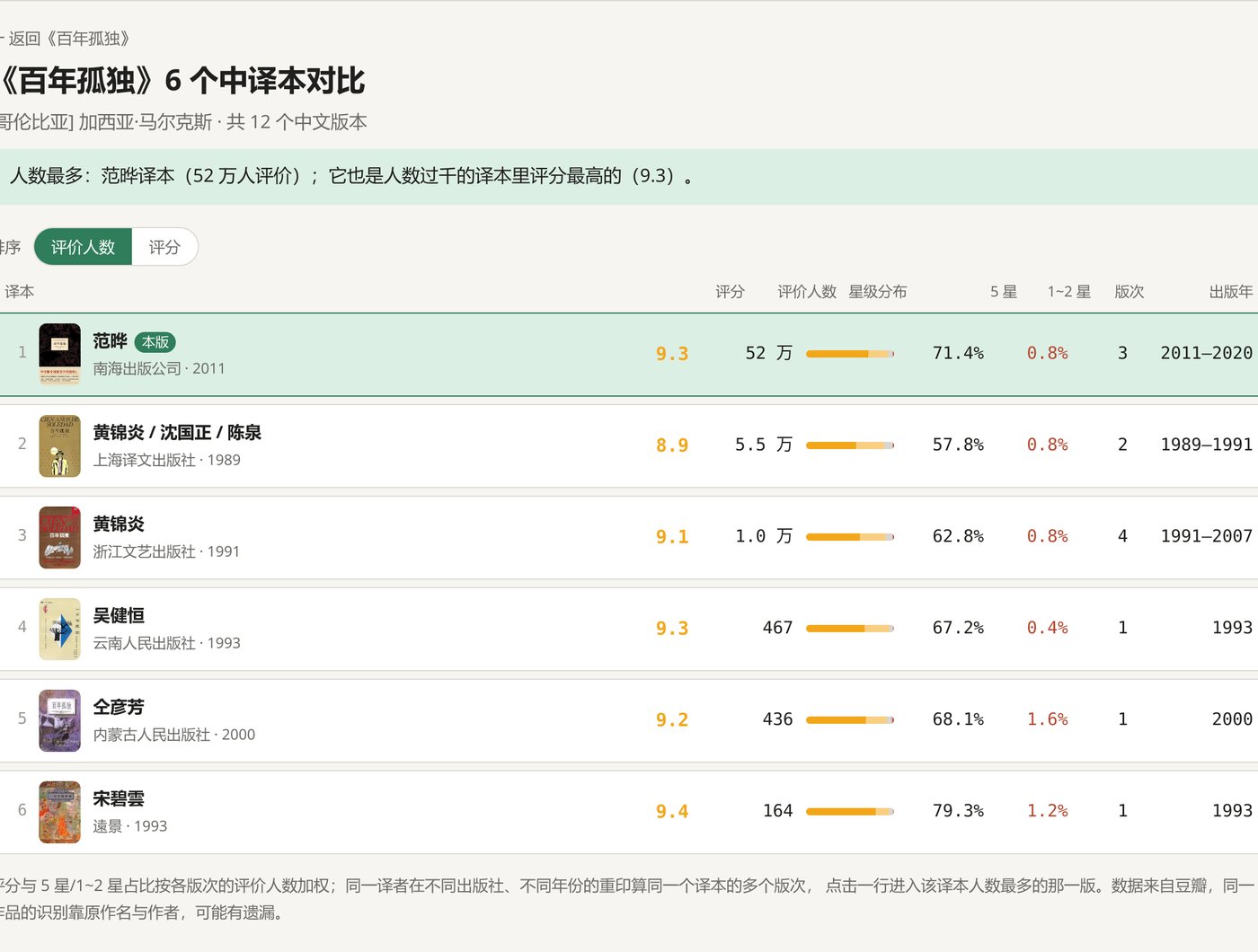Click the star distribution bar for 范晔

tap(850, 354)
